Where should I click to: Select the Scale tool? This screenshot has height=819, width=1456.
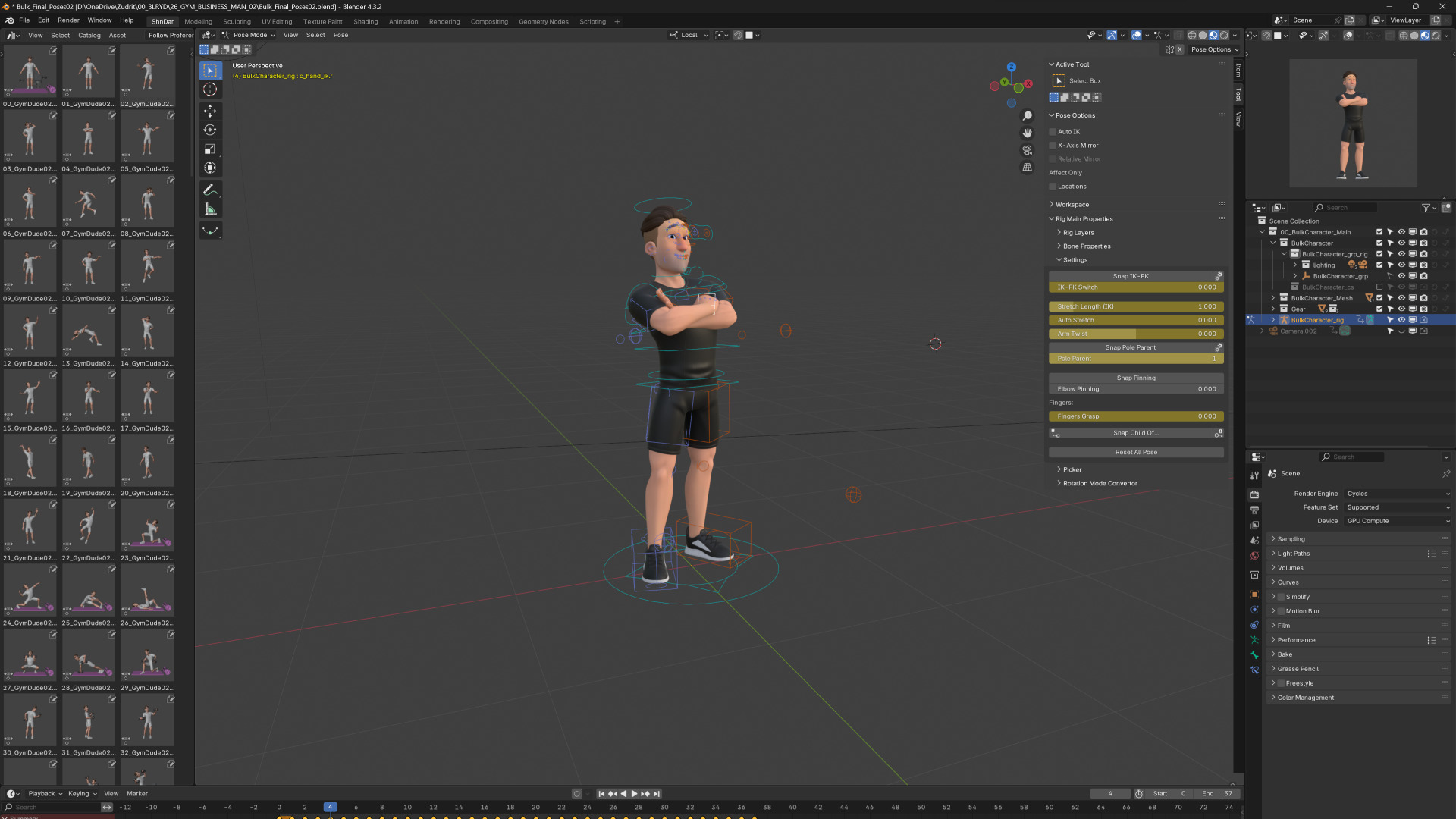pyautogui.click(x=210, y=149)
